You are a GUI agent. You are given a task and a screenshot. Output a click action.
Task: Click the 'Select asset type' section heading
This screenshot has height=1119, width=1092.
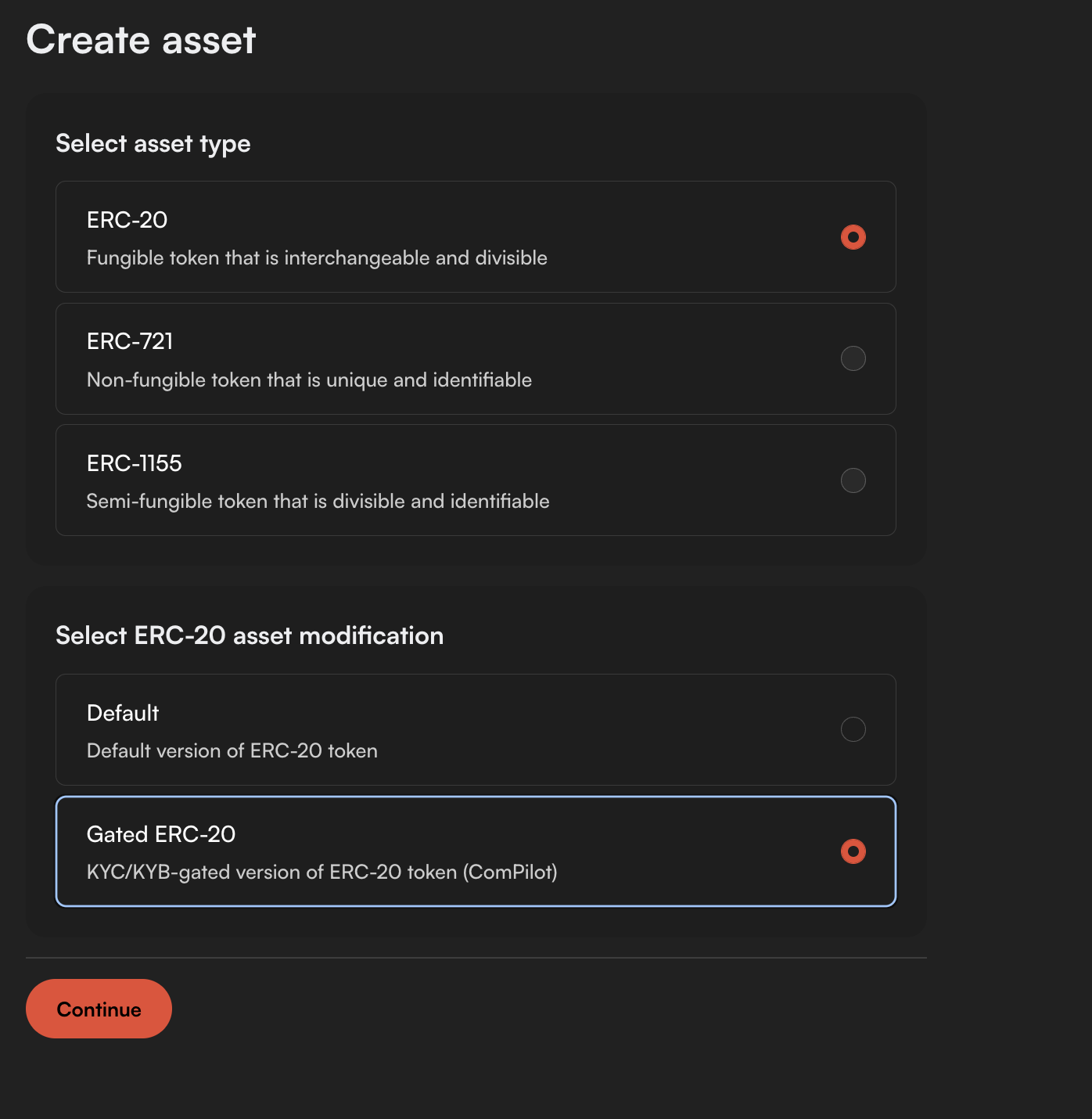pos(153,144)
